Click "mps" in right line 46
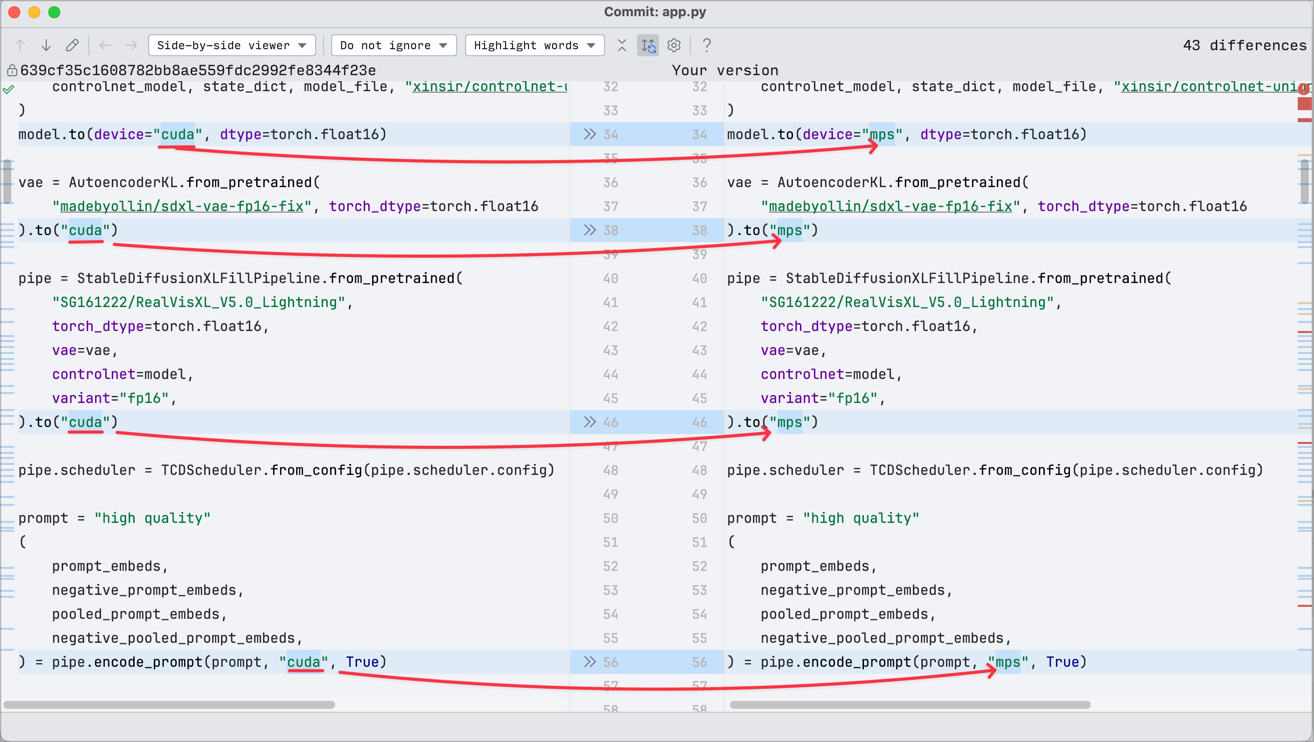This screenshot has height=742, width=1314. click(790, 422)
